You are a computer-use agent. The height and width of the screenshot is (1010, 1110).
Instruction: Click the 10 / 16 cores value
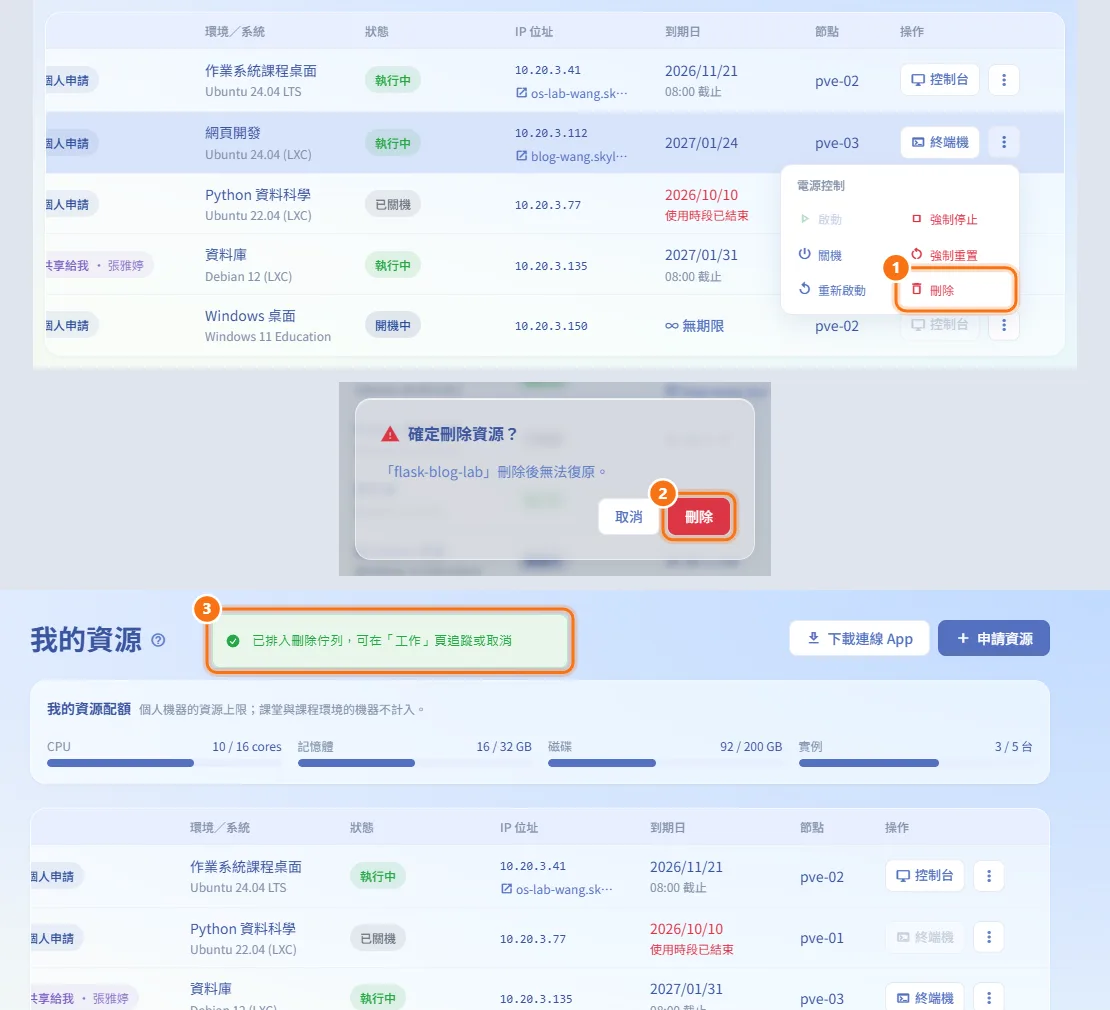(x=247, y=747)
